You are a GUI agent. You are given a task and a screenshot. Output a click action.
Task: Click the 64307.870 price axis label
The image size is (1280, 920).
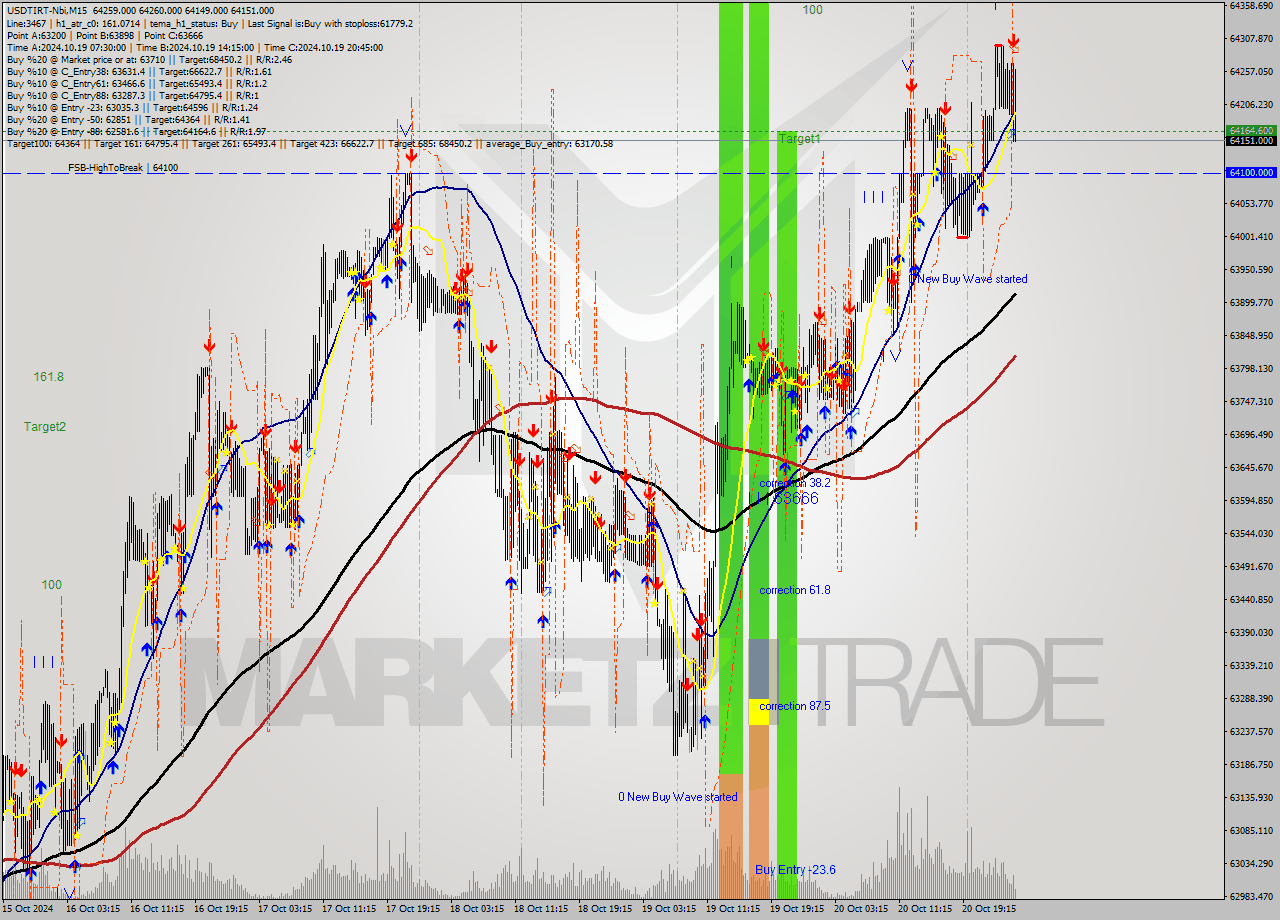(1251, 38)
